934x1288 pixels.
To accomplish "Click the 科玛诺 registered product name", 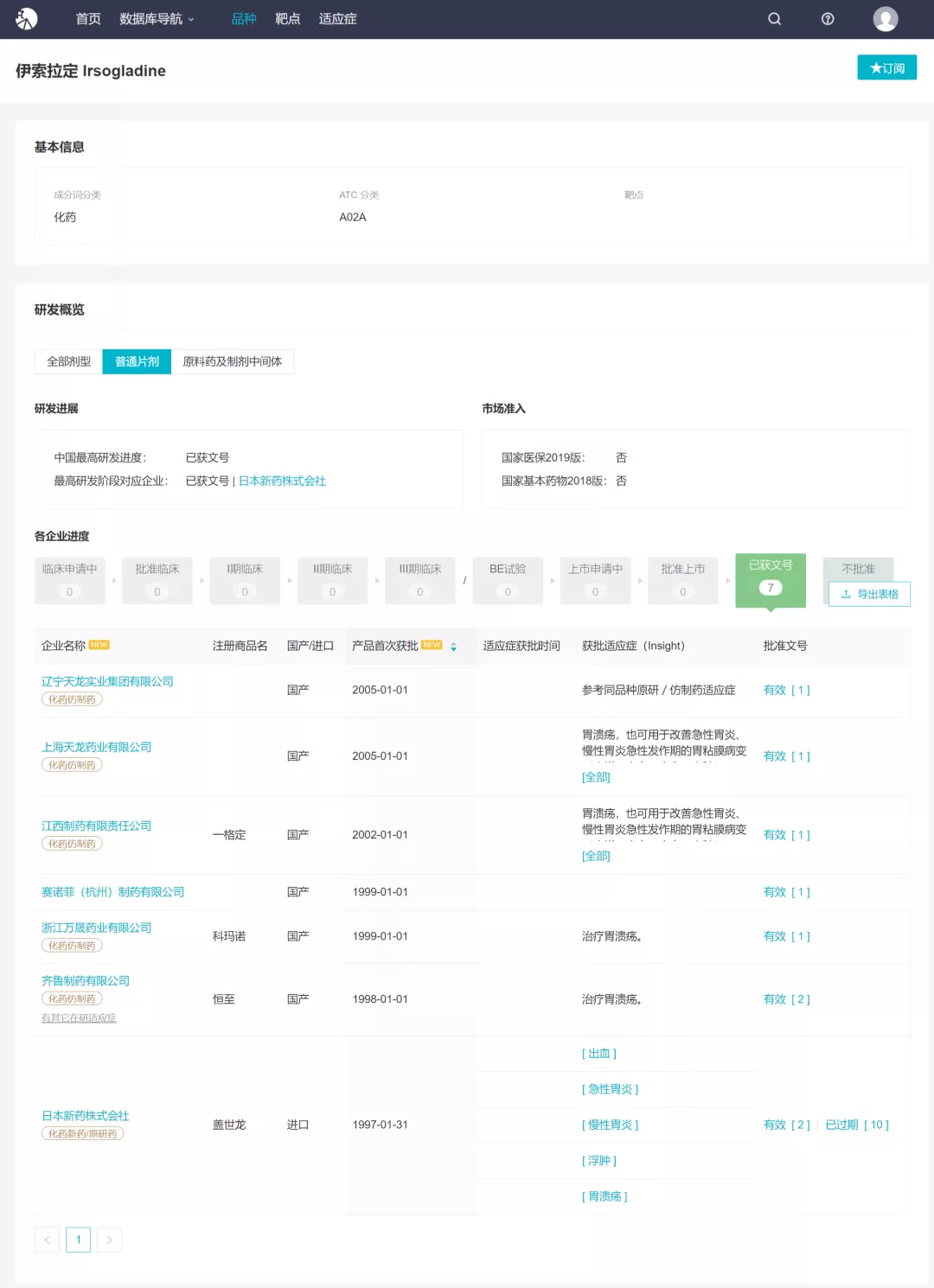I will (229, 936).
